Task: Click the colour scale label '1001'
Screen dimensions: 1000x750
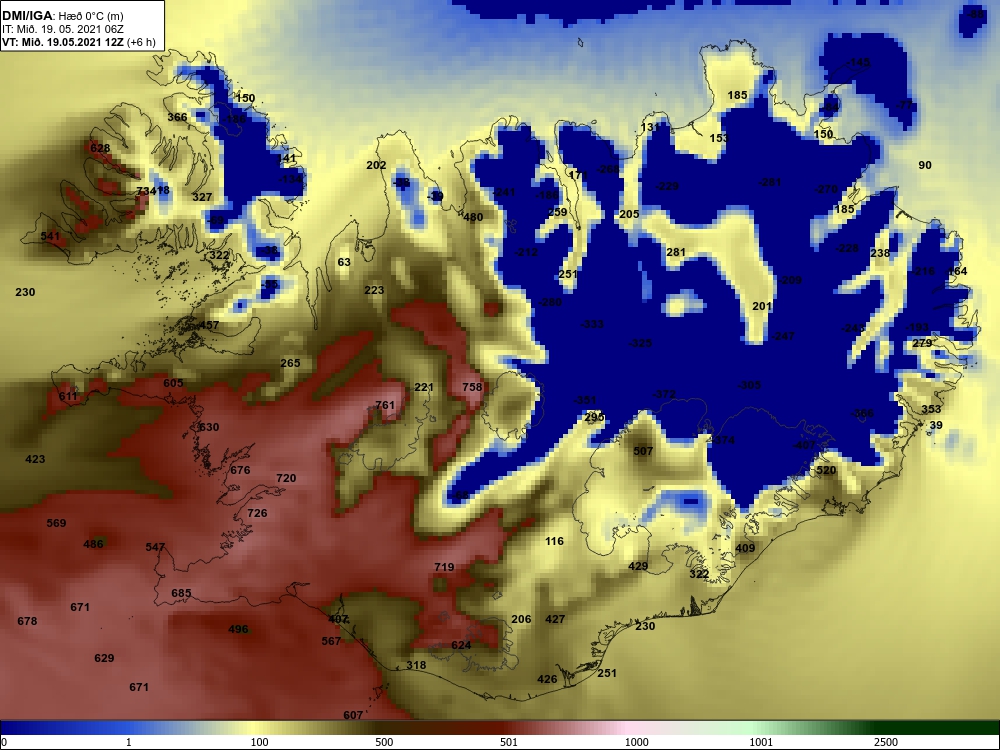Action: 761,742
